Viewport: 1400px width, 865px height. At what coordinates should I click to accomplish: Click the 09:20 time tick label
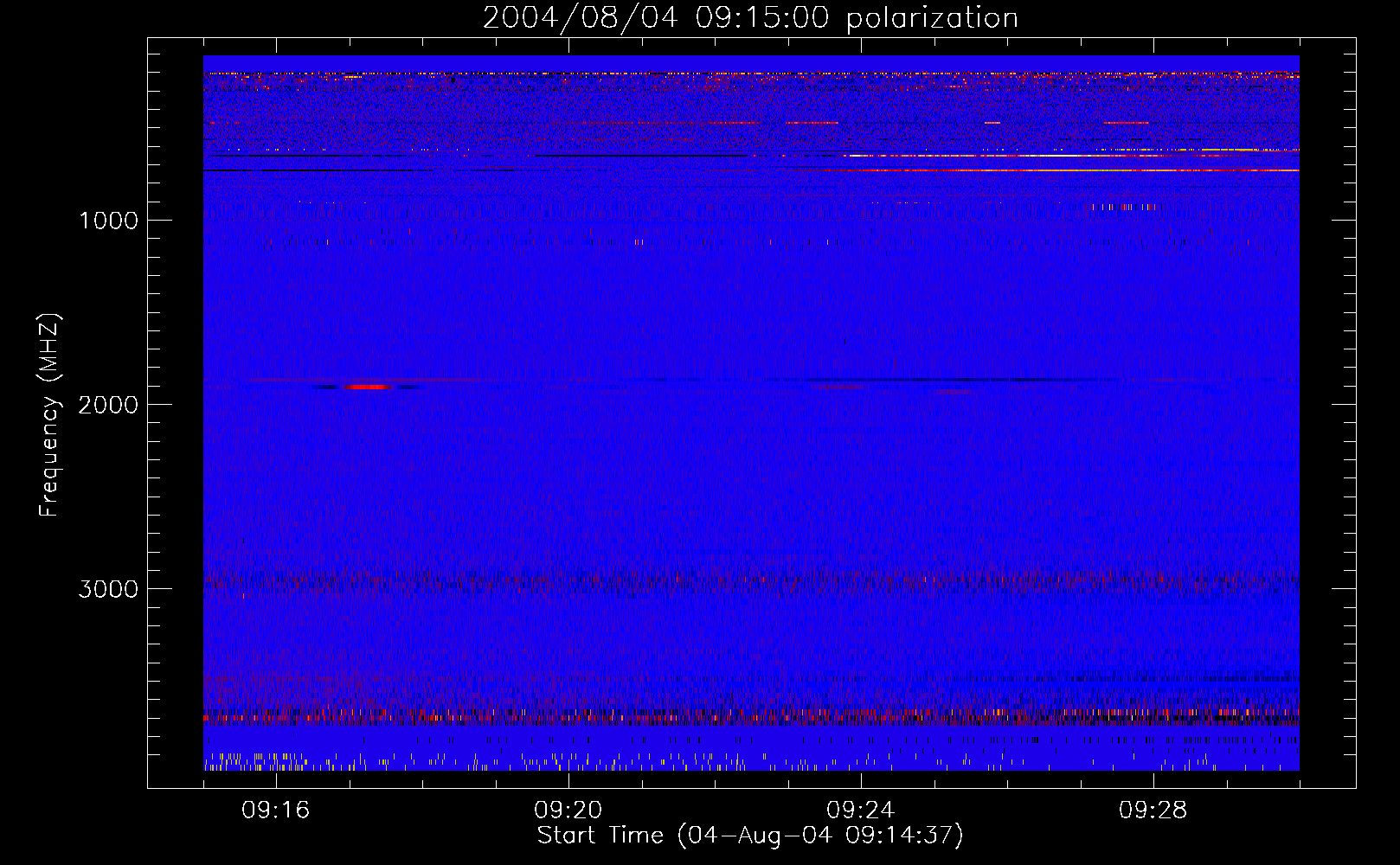coord(568,811)
